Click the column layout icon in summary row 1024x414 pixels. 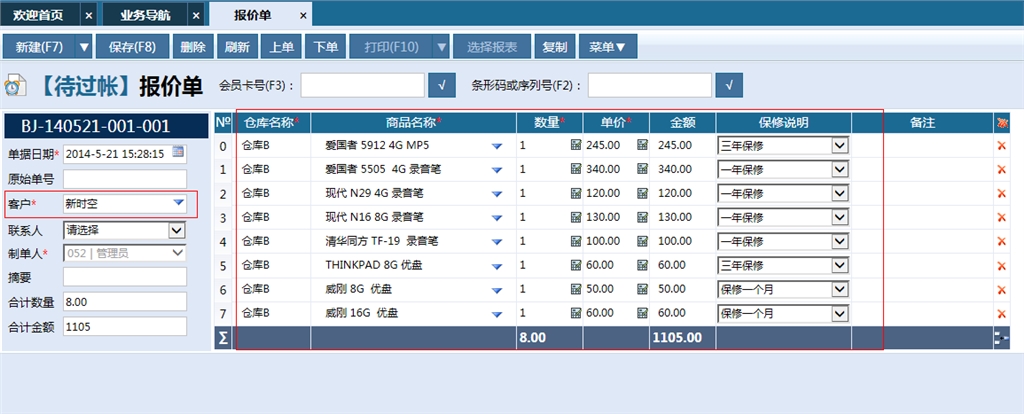(x=1001, y=338)
